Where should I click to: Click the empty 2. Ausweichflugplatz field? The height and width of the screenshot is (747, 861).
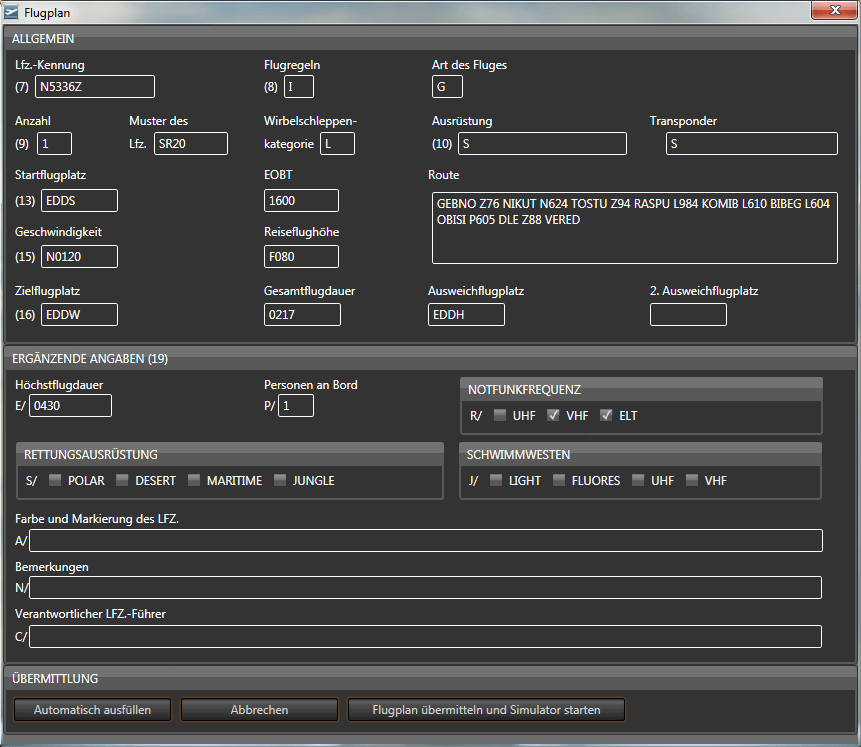[x=688, y=315]
